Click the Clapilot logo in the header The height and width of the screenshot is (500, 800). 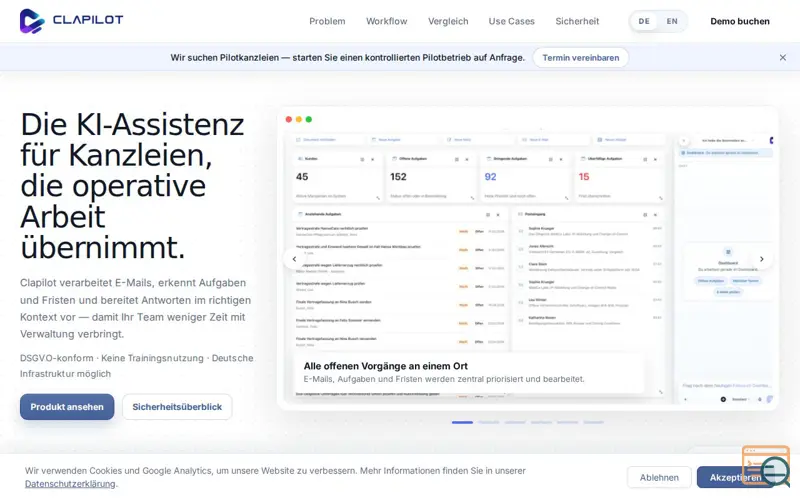[71, 21]
